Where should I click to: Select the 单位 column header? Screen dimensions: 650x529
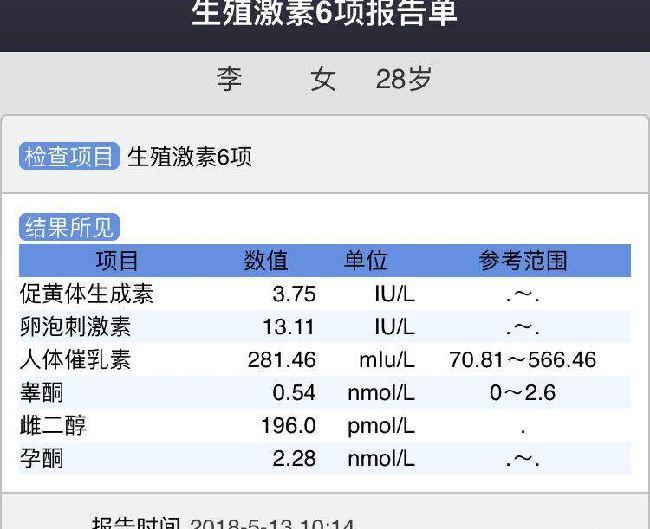366,261
